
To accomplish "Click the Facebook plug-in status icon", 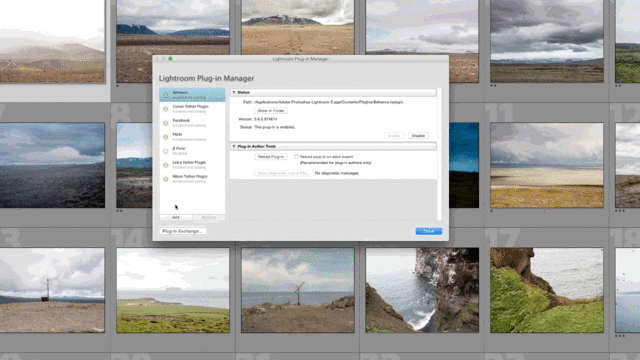I will coord(166,123).
